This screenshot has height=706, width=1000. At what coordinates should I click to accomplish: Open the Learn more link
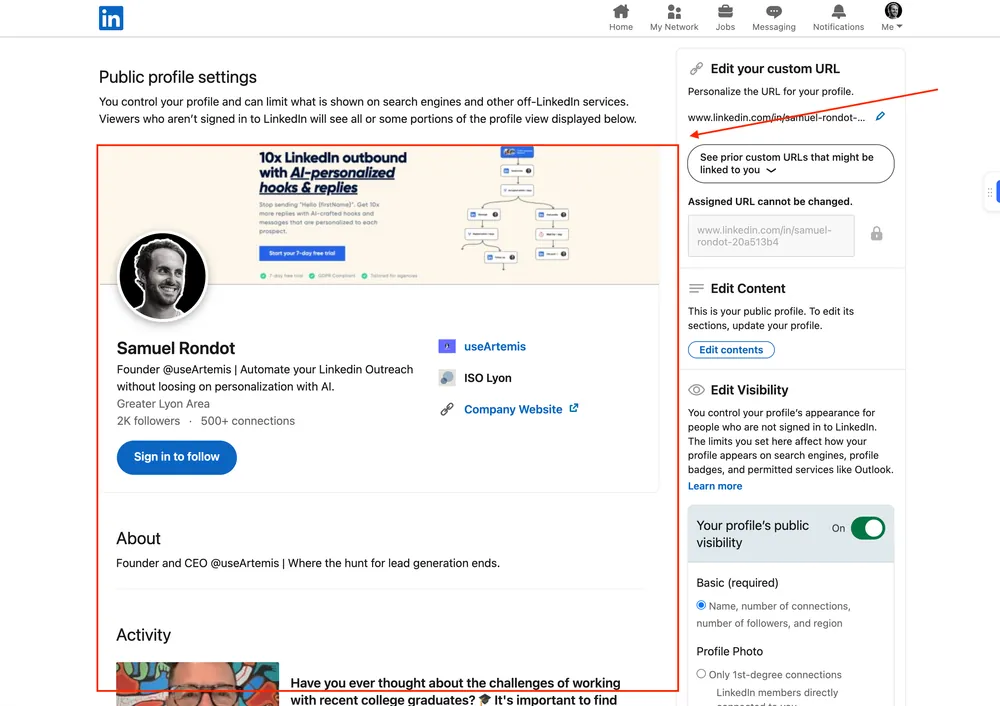714,486
